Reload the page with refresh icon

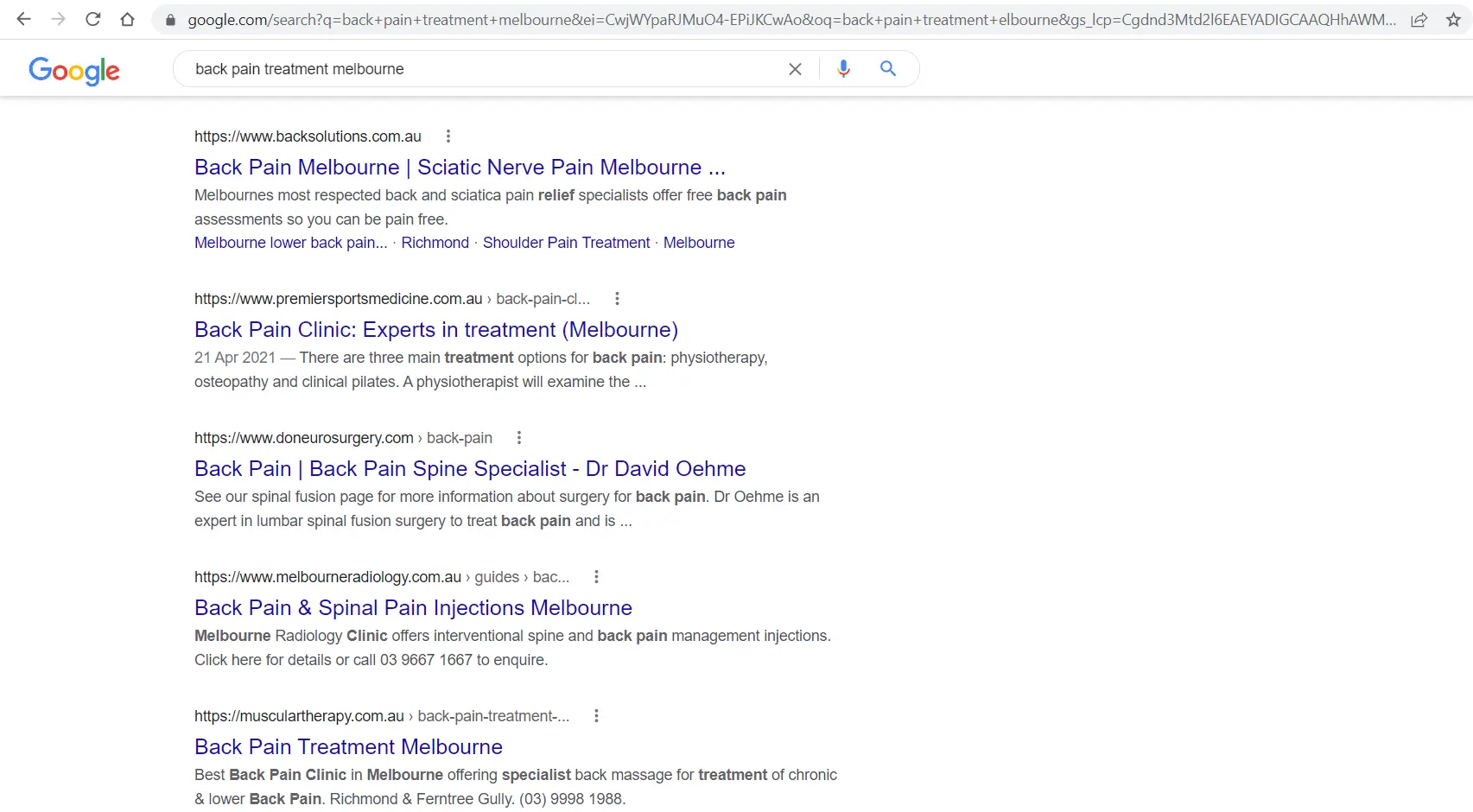tap(92, 19)
